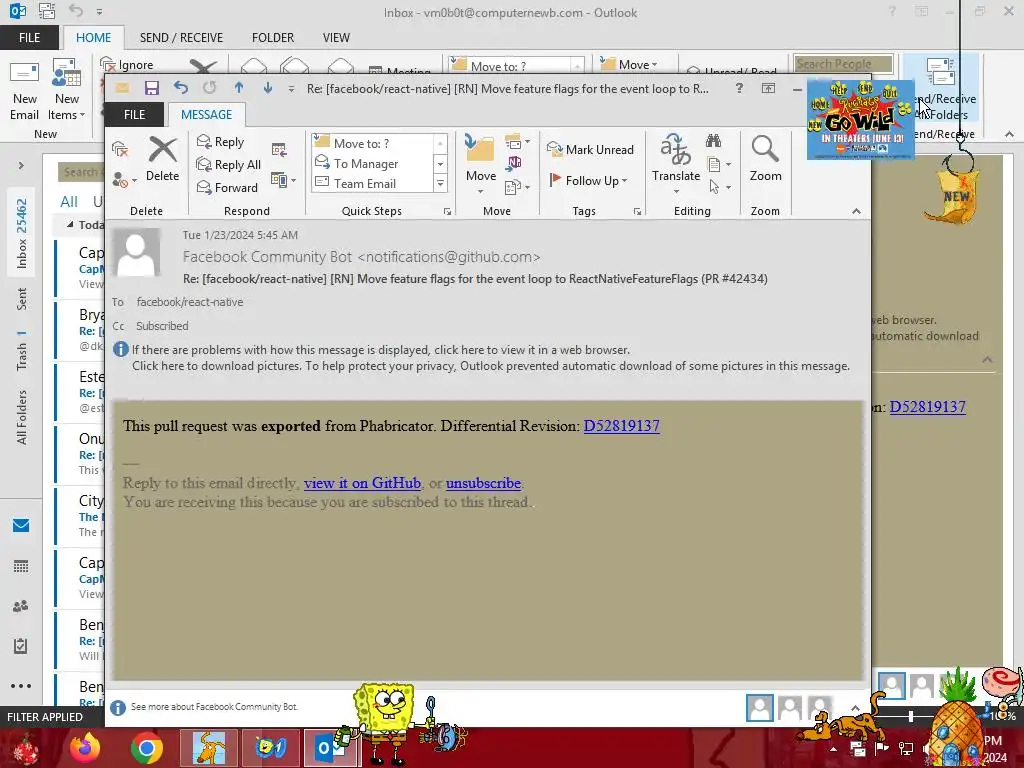
Task: Show hidden system tray icons
Action: [833, 748]
